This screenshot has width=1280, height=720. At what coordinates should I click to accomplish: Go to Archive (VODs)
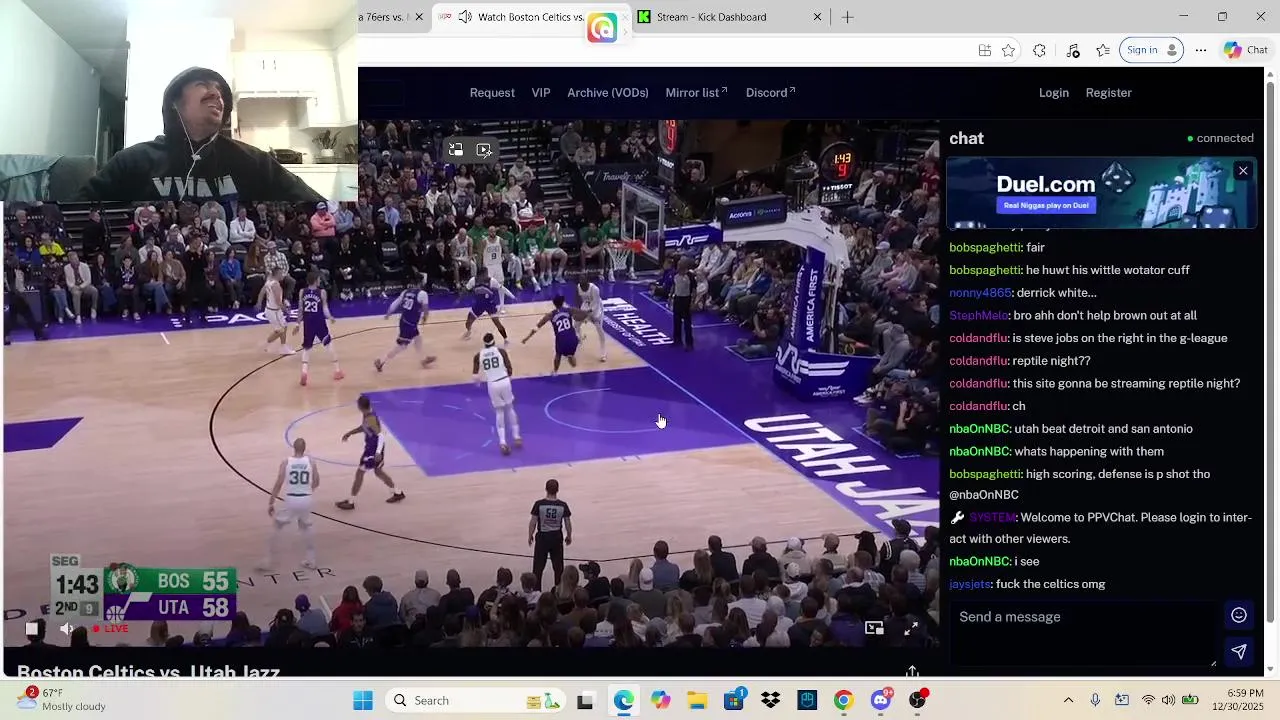[x=608, y=93]
